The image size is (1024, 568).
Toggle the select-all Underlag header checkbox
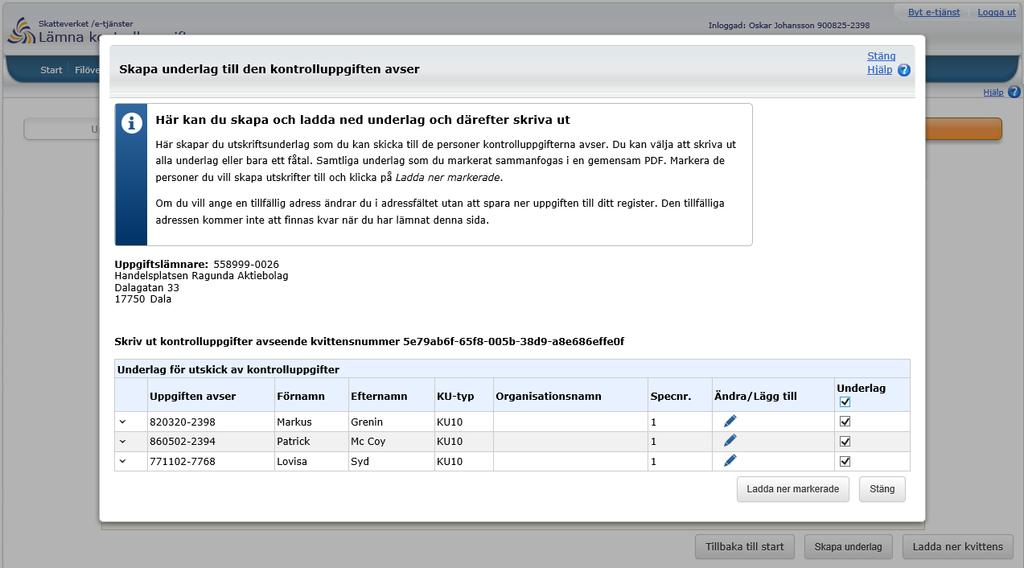pyautogui.click(x=844, y=402)
